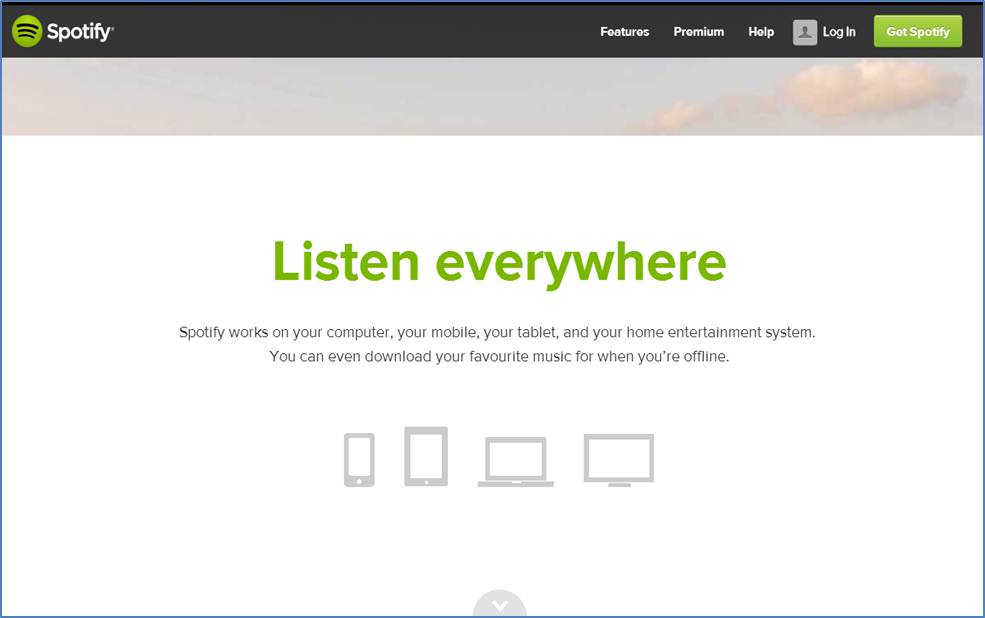The image size is (985, 618).
Task: Open the Features menu item
Action: click(x=624, y=32)
